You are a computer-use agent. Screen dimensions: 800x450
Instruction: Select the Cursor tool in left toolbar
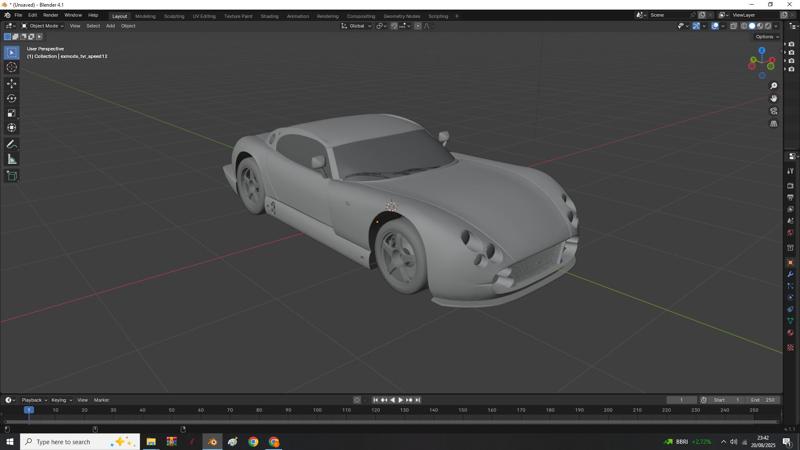coord(12,67)
